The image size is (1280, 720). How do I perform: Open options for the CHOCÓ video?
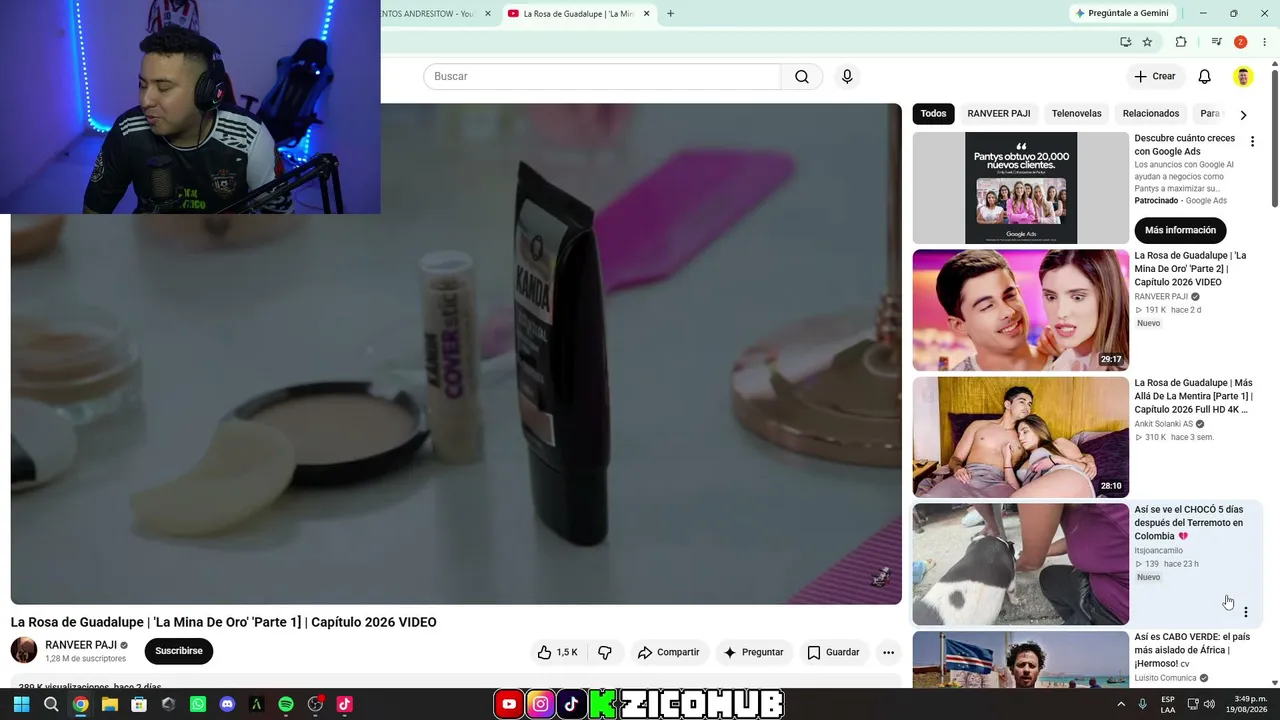1245,612
